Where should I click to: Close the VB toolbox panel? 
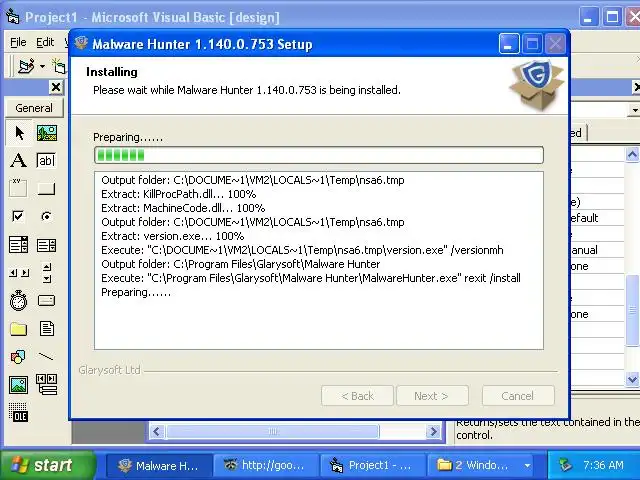(56, 87)
